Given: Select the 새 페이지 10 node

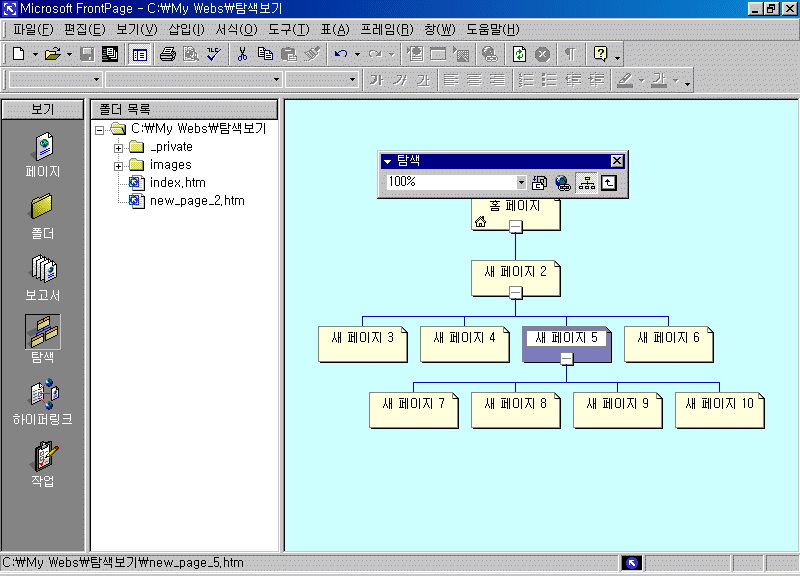Looking at the screenshot, I should click(720, 410).
